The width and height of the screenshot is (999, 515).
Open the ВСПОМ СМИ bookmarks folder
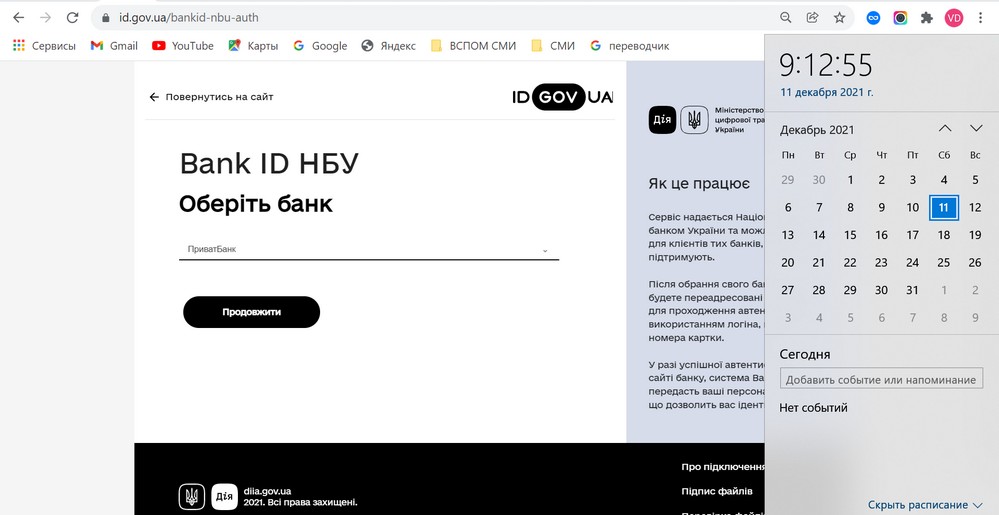coord(473,46)
